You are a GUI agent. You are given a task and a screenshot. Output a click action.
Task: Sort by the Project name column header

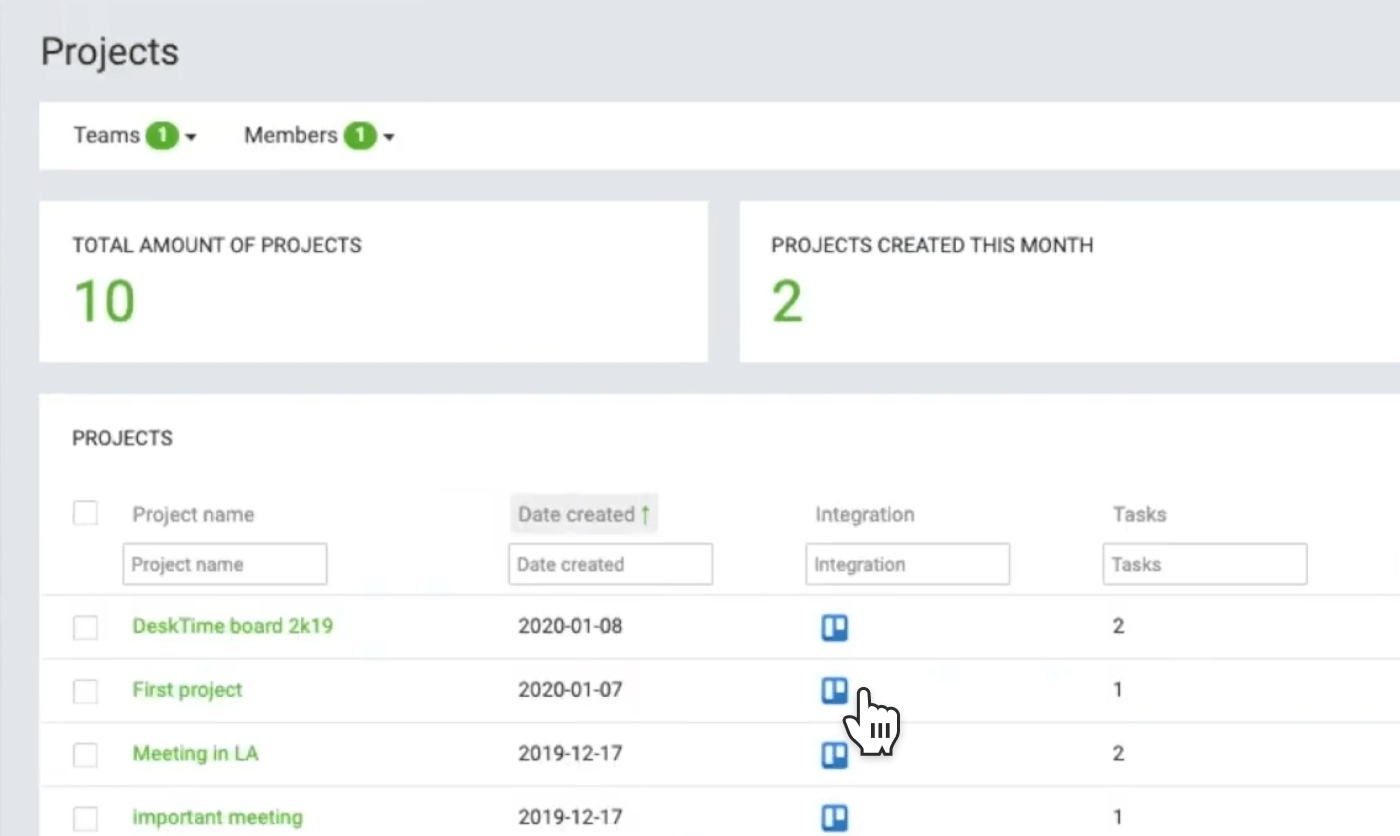[193, 514]
